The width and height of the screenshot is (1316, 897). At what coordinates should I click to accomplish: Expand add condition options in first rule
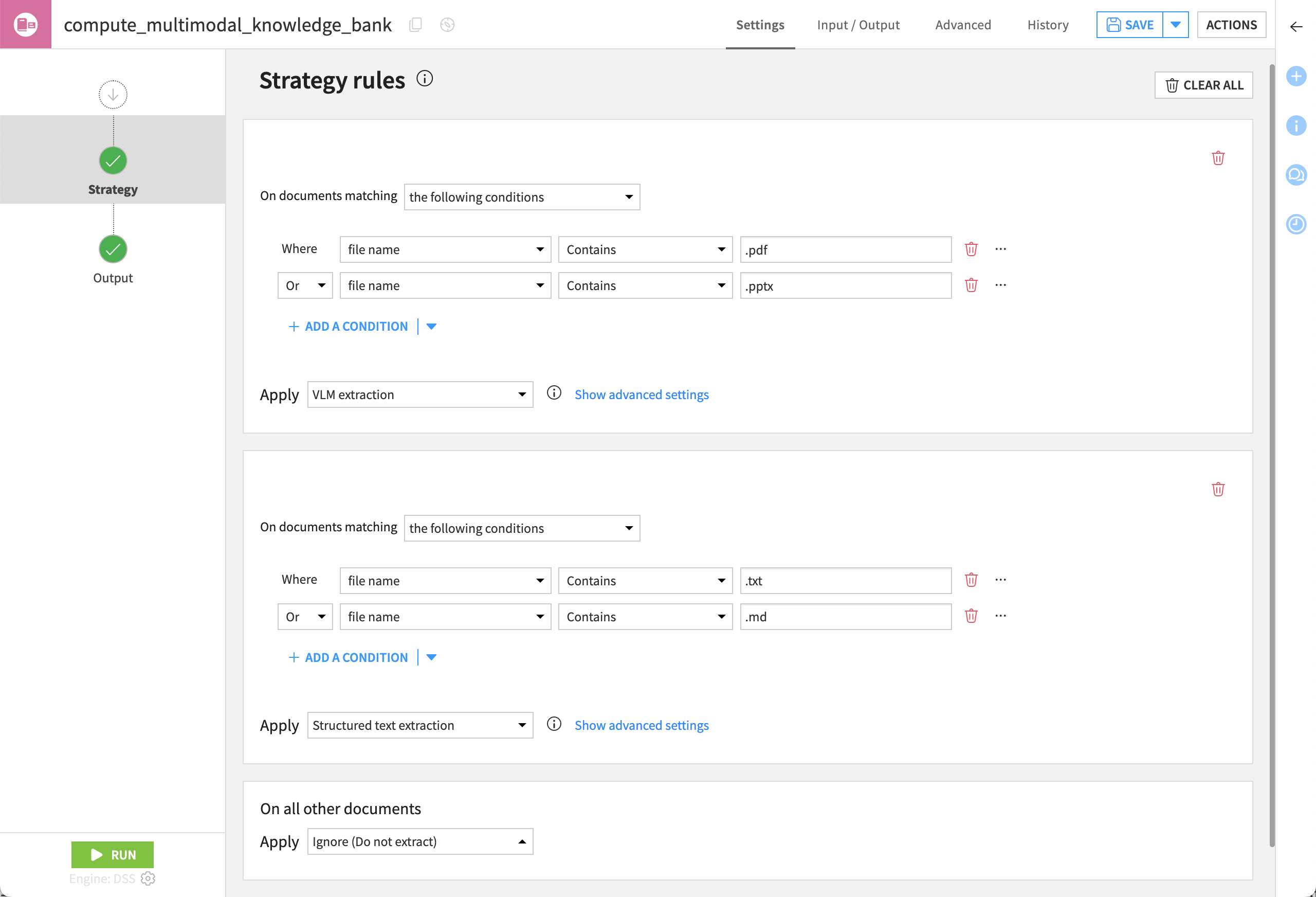[x=431, y=327]
